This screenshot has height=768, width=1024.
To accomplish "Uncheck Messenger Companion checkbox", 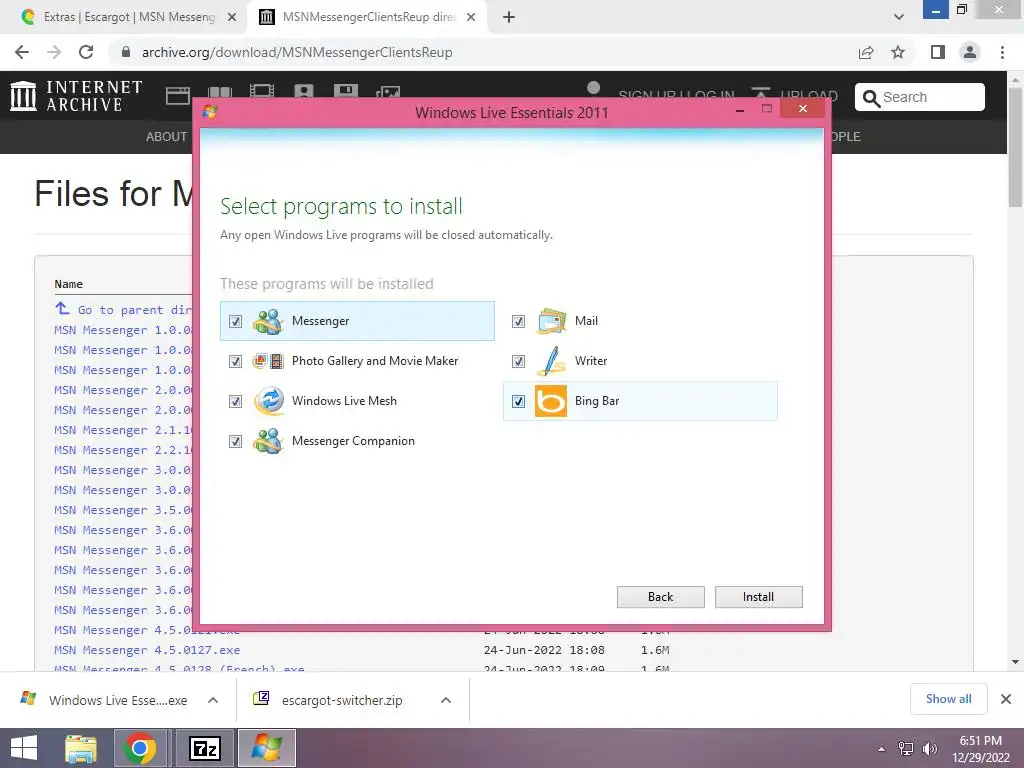I will tap(235, 441).
